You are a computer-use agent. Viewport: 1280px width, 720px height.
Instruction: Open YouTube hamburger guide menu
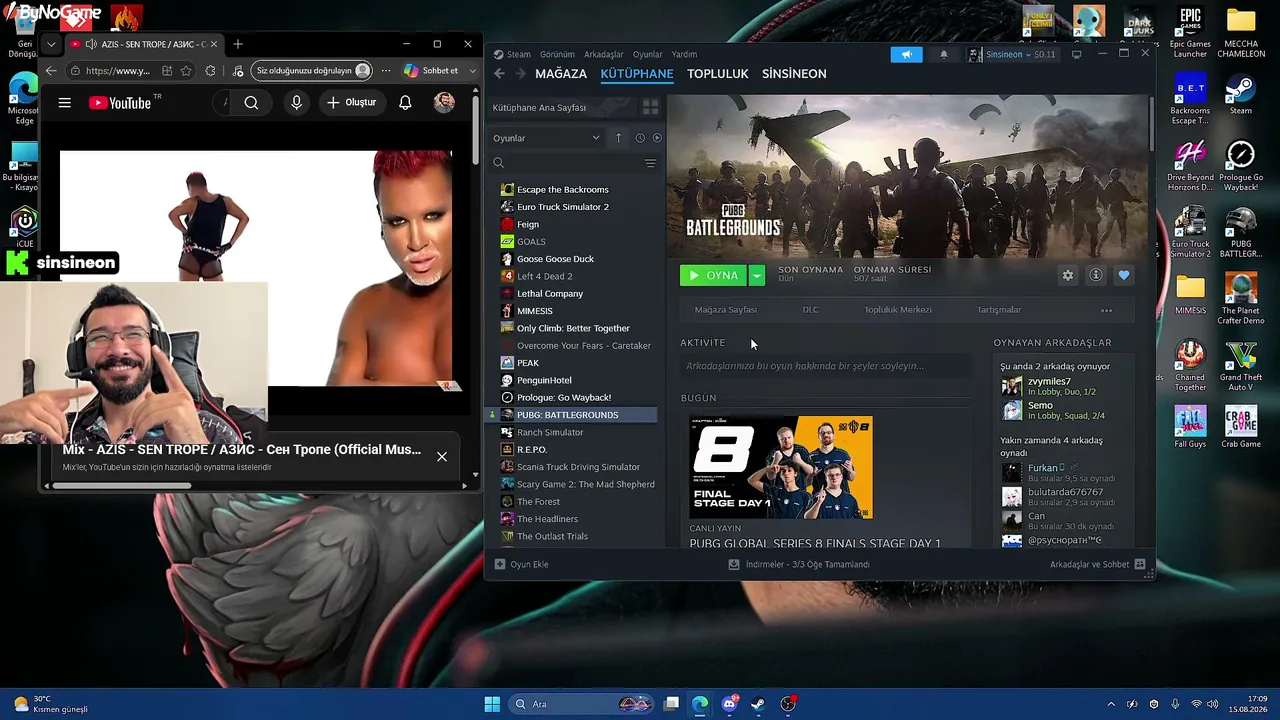click(x=65, y=102)
